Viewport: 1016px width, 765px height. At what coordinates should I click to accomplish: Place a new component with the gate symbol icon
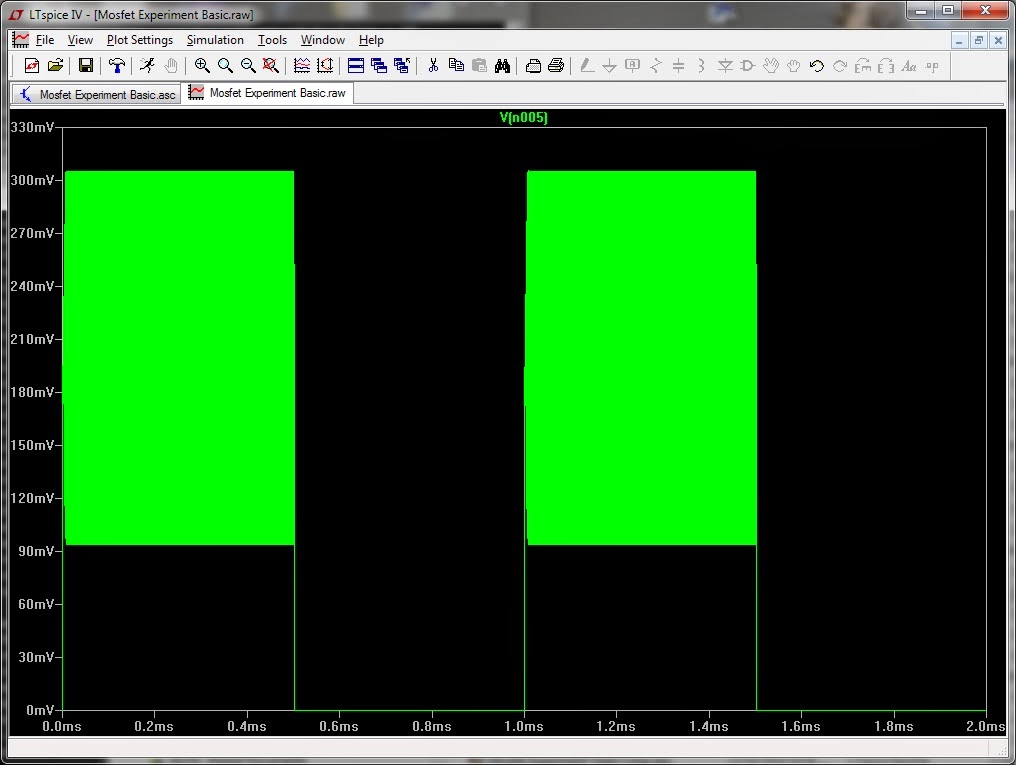747,66
